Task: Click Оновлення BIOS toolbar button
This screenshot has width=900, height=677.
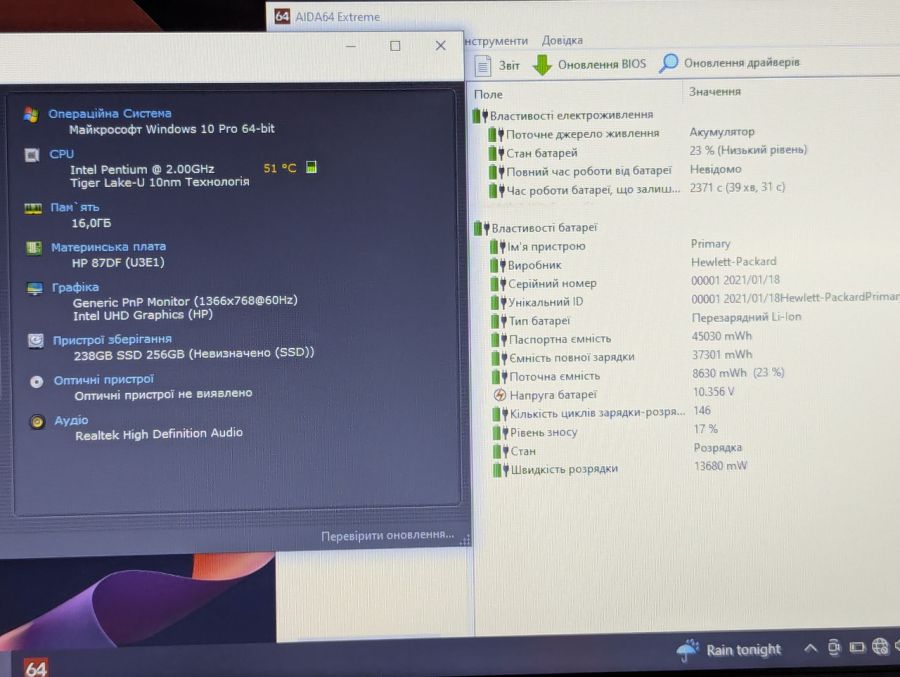Action: 589,64
